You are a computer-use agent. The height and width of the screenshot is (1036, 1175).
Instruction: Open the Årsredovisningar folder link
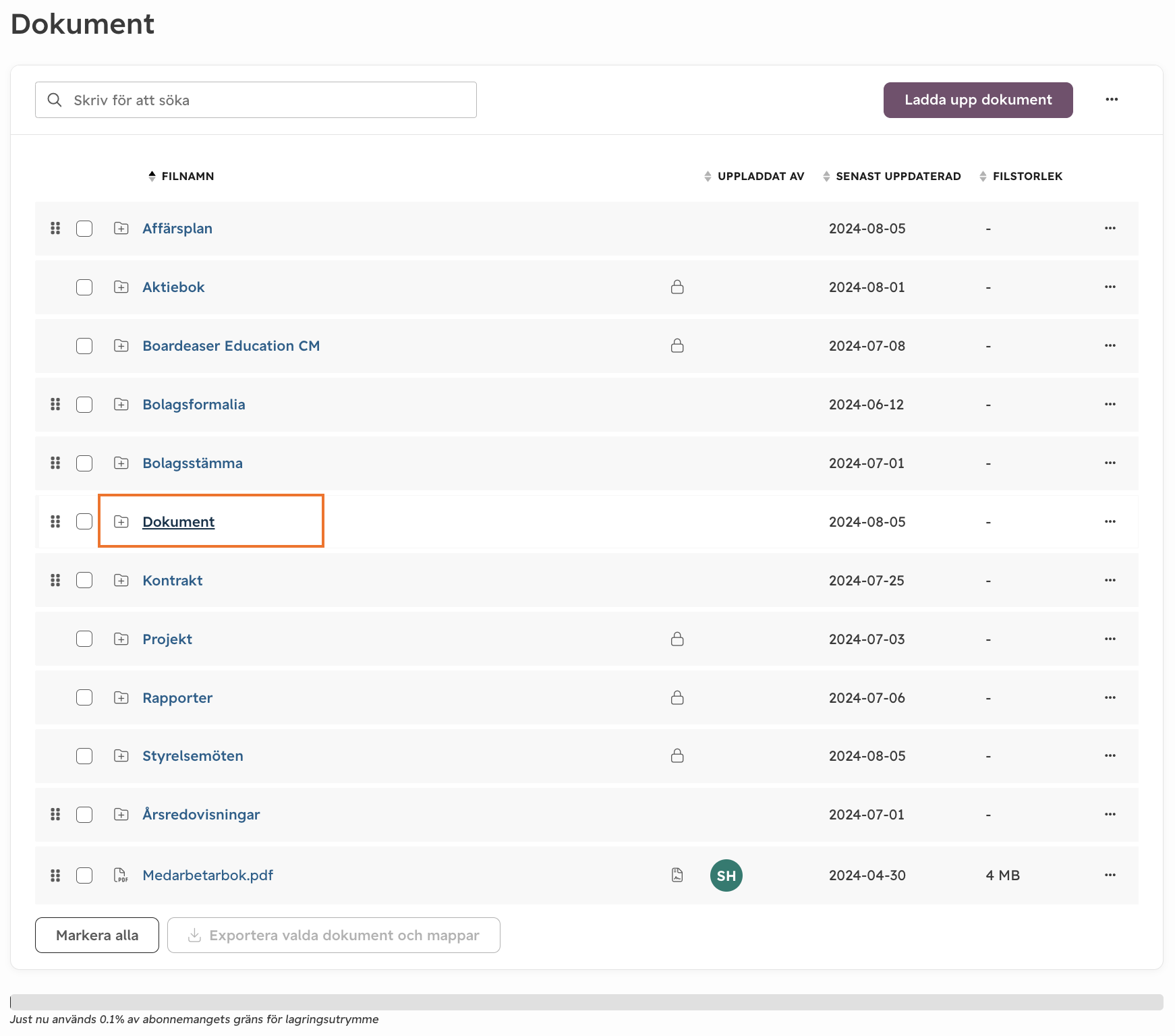201,815
